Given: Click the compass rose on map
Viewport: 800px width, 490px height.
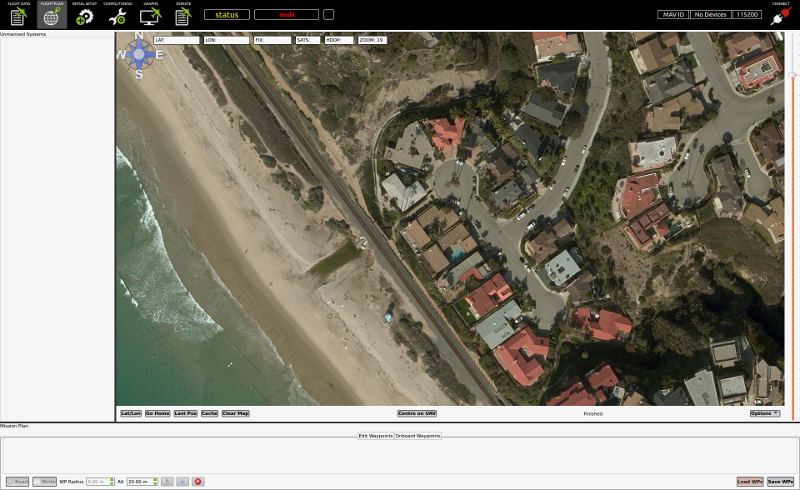Looking at the screenshot, I should coord(138,54).
